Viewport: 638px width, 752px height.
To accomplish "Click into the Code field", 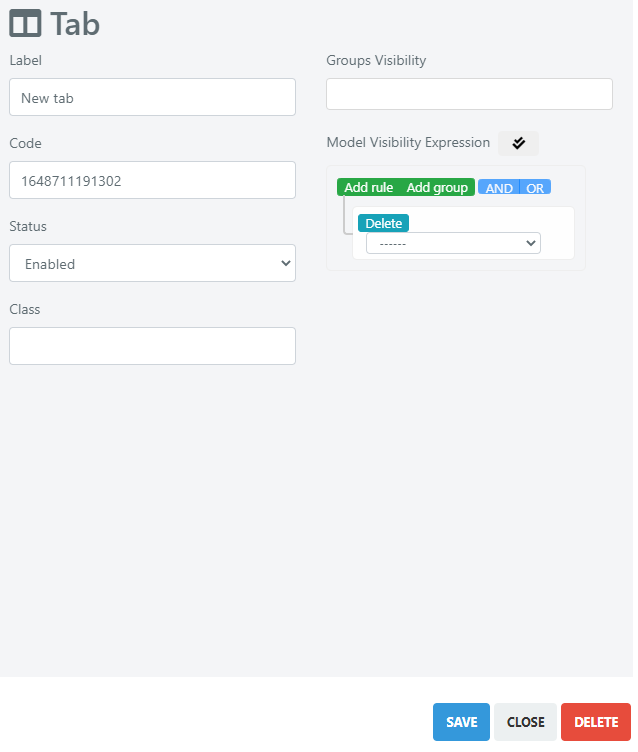I will [154, 181].
